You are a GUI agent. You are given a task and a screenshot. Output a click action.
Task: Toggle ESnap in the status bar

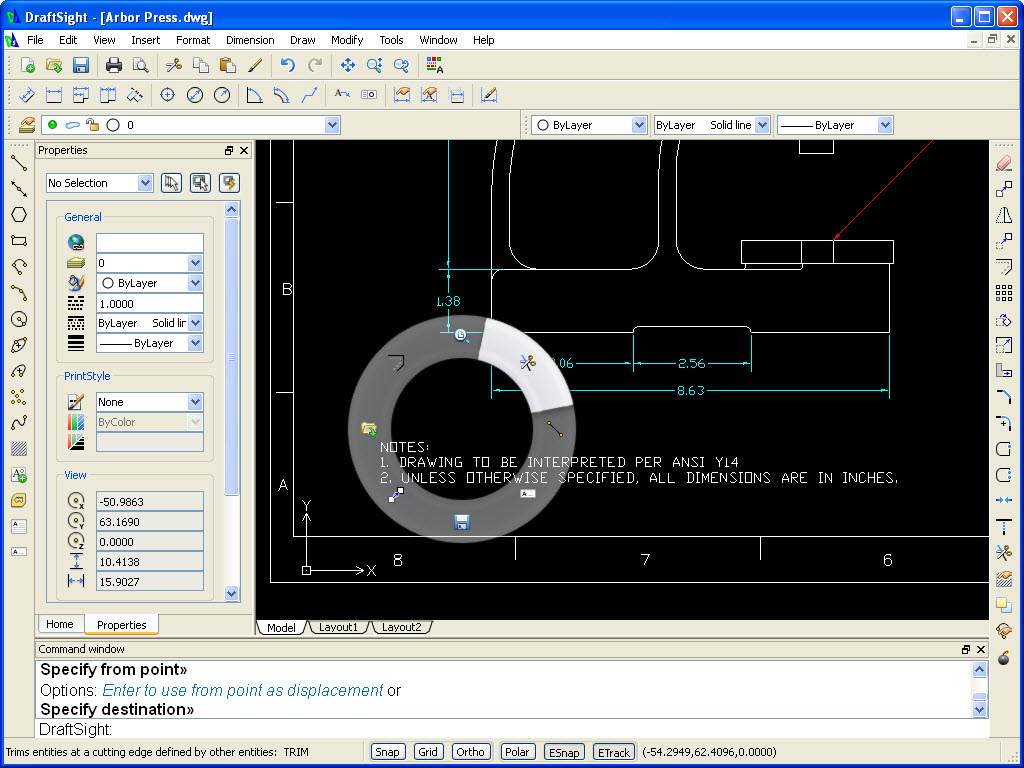pos(562,752)
